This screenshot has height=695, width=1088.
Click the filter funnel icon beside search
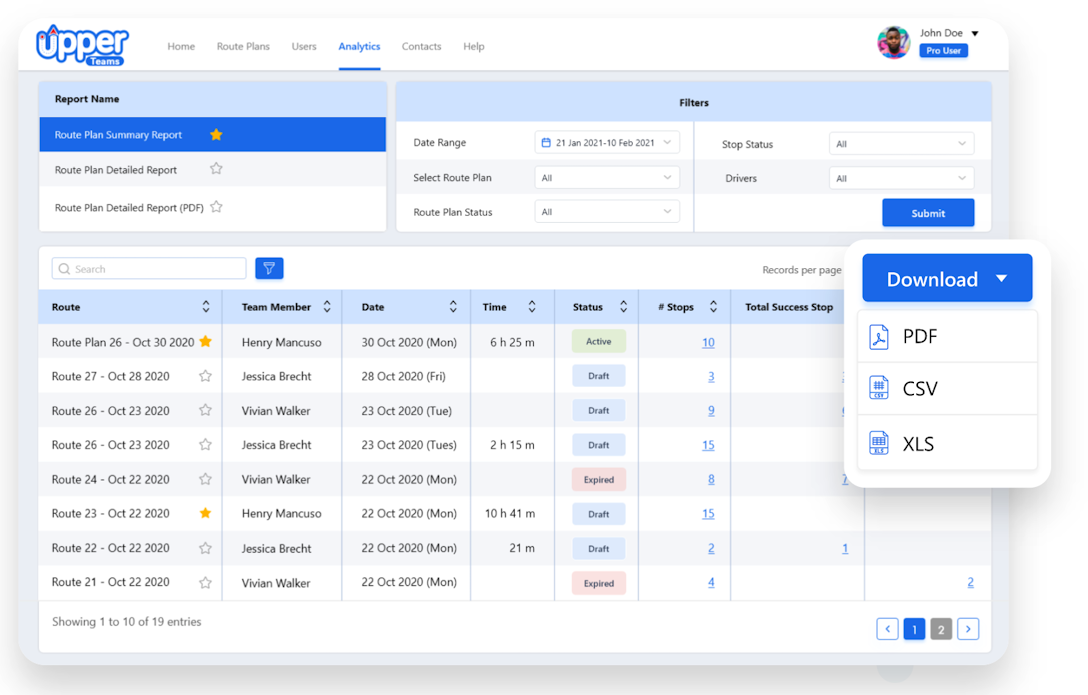269,268
